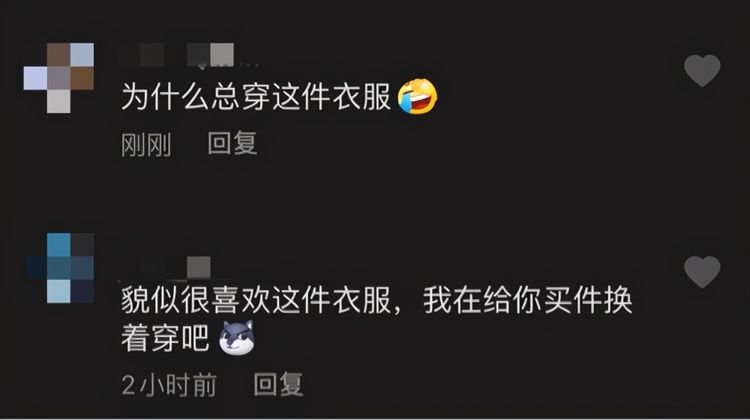Tap "衣服" right before the laughing emoji
The image size is (750, 420).
(x=362, y=97)
